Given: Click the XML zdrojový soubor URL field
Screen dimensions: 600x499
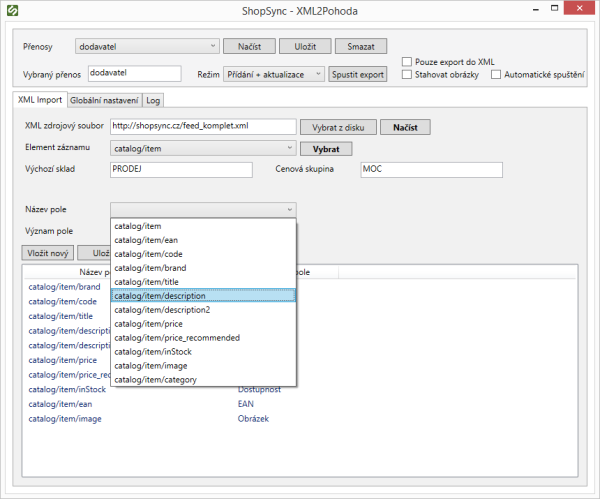Looking at the screenshot, I should coord(203,127).
